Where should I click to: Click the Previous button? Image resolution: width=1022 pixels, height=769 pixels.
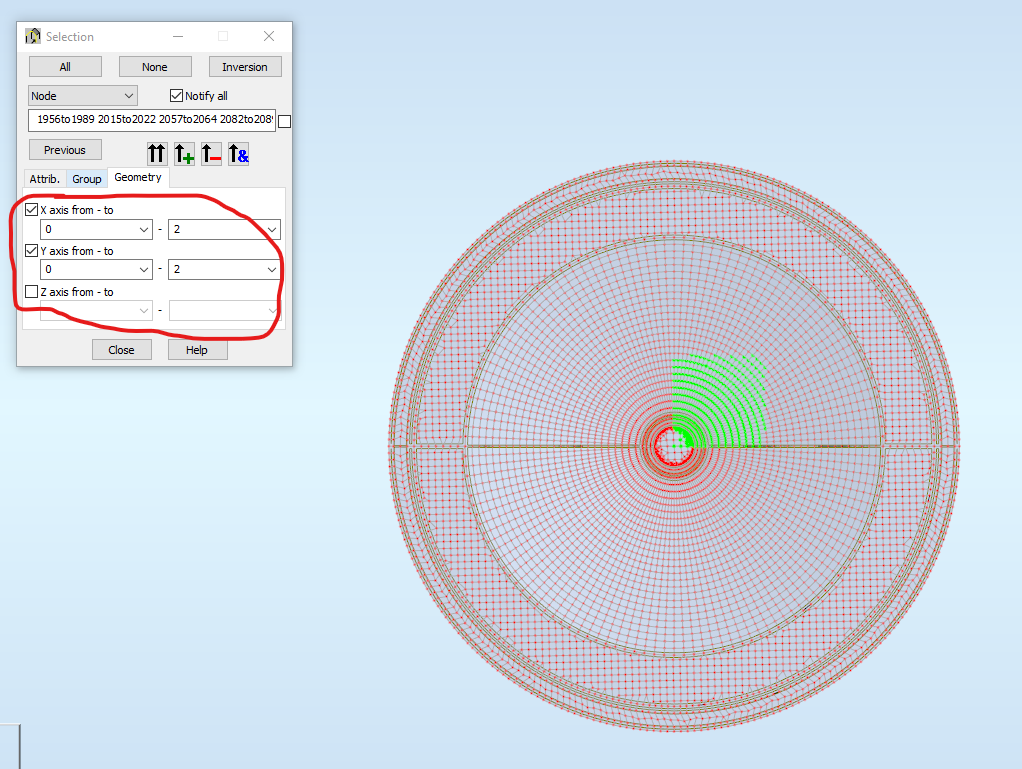click(64, 149)
